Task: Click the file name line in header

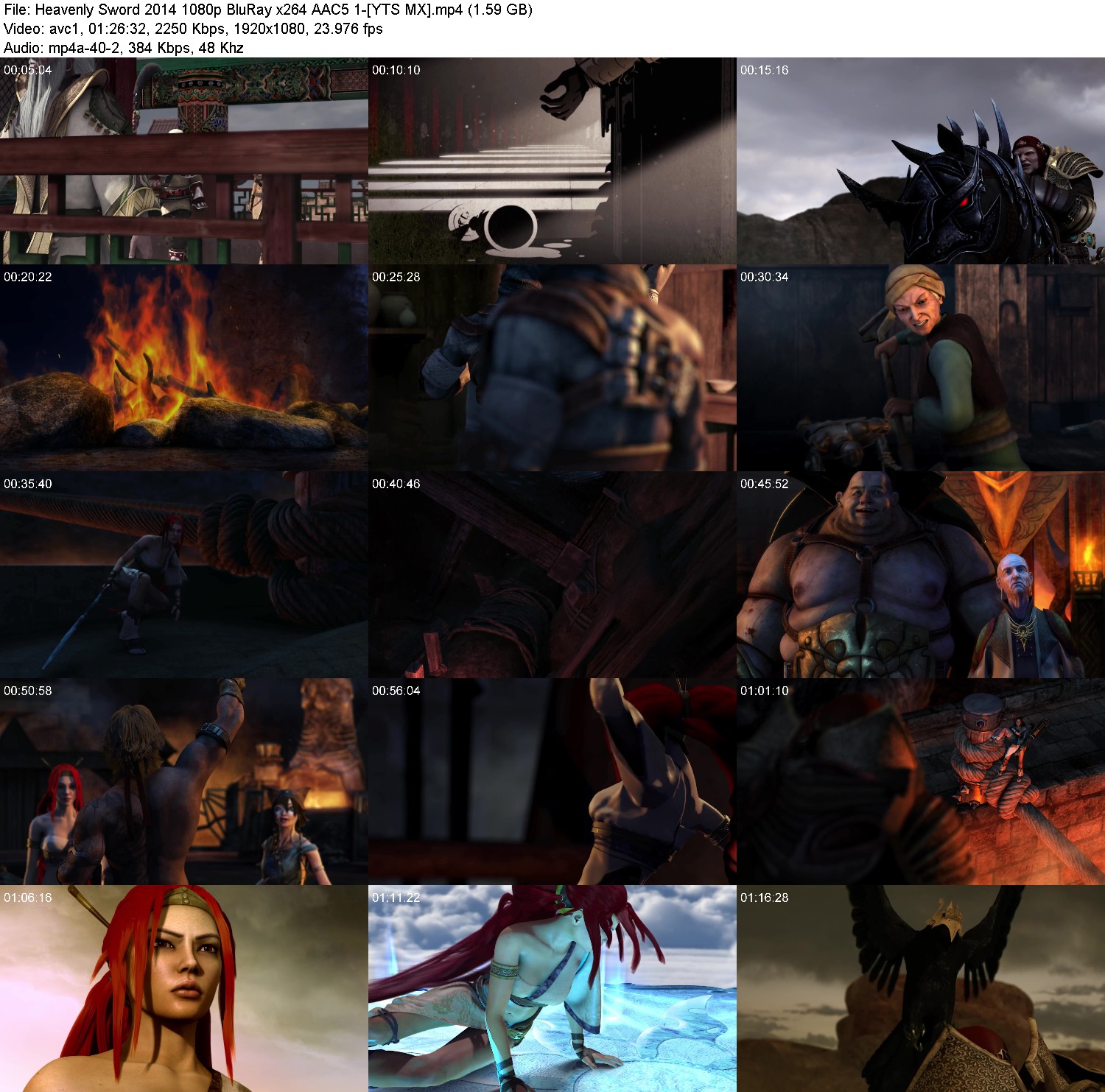Action: click(268, 10)
